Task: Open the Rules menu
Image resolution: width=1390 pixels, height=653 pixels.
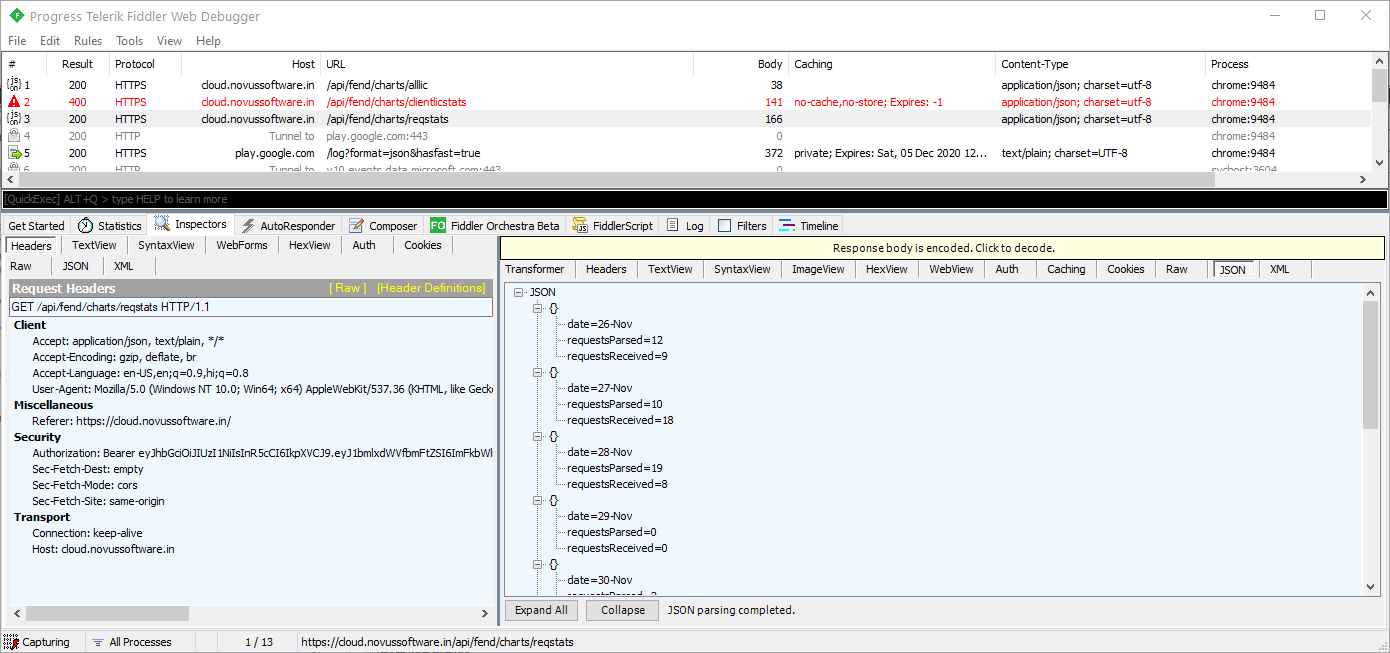Action: (88, 41)
